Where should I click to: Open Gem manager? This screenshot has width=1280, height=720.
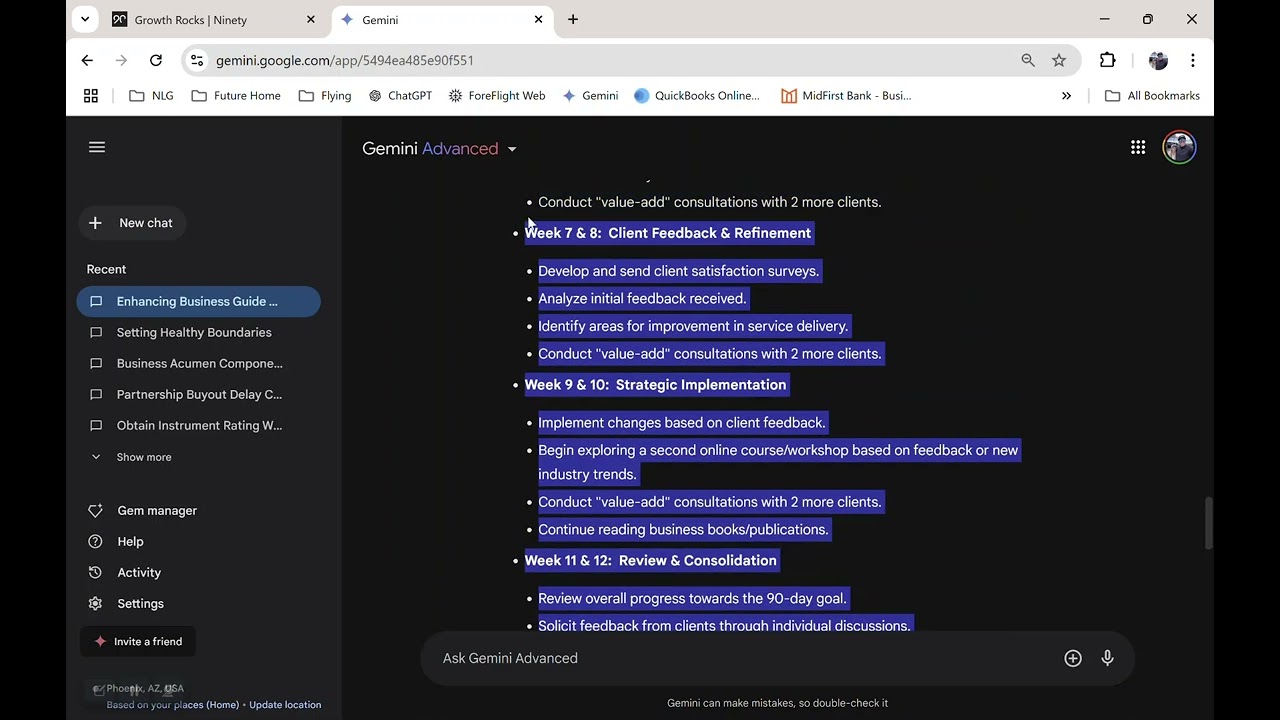click(x=143, y=510)
